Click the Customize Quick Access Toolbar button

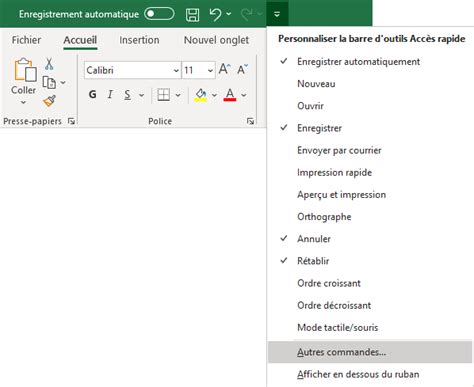click(277, 14)
